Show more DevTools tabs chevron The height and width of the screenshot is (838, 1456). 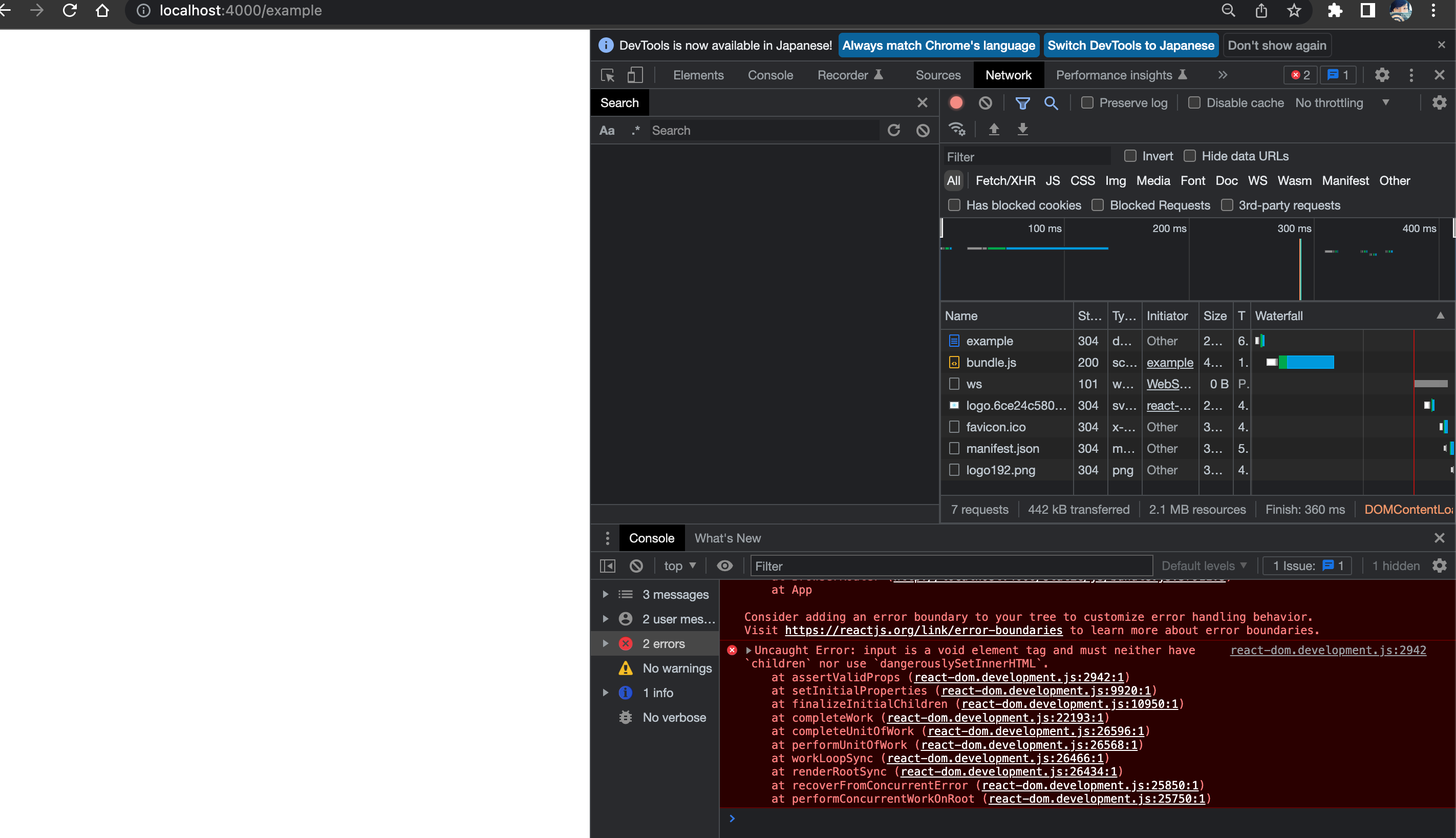(1223, 75)
